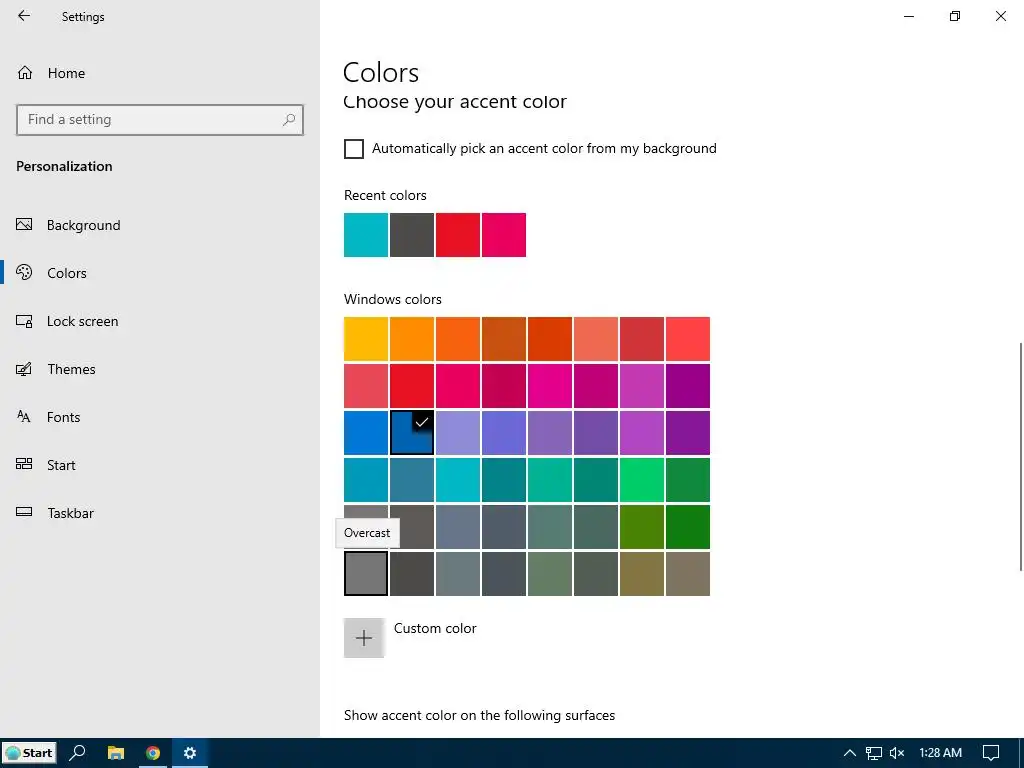Pick the dark purple swatch ending second row
The image size is (1024, 768).
pos(688,386)
